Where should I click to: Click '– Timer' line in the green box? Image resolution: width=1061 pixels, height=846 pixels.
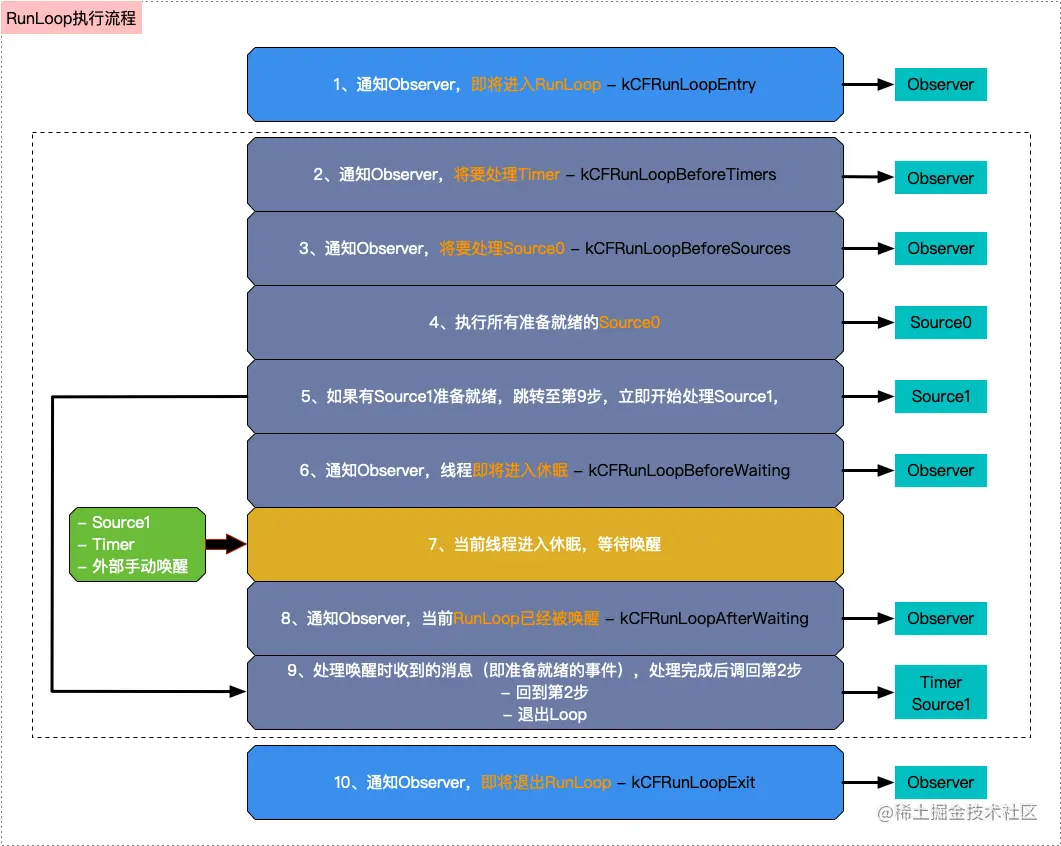pyautogui.click(x=106, y=544)
